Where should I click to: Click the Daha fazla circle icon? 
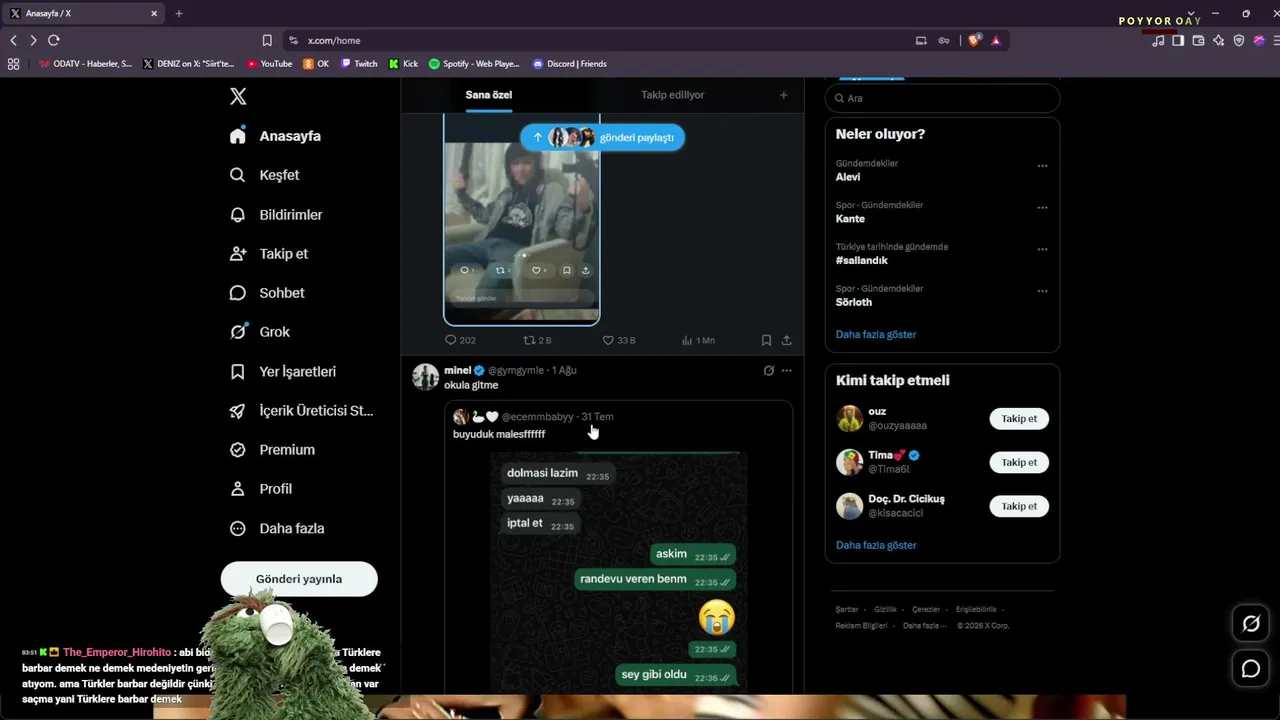[x=237, y=529]
